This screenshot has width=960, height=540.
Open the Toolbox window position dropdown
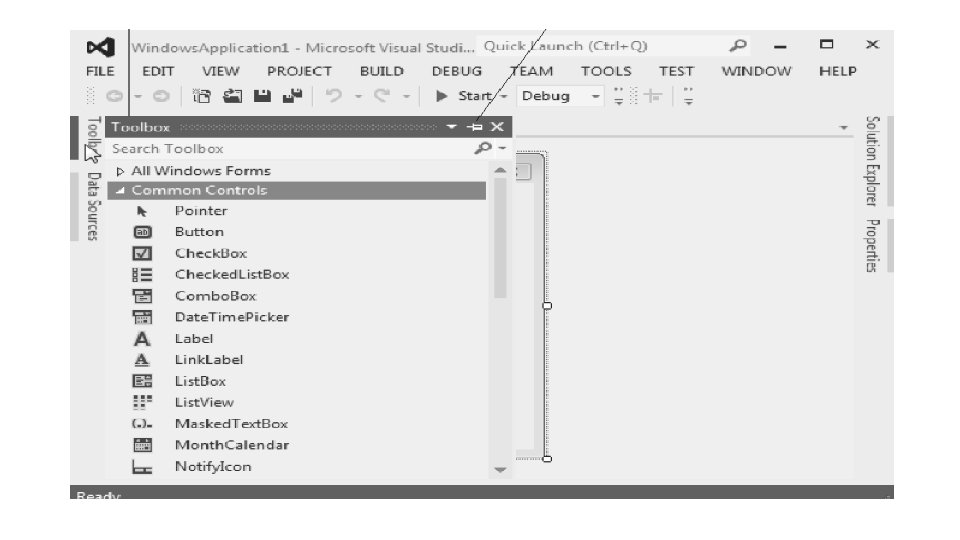pyautogui.click(x=451, y=127)
